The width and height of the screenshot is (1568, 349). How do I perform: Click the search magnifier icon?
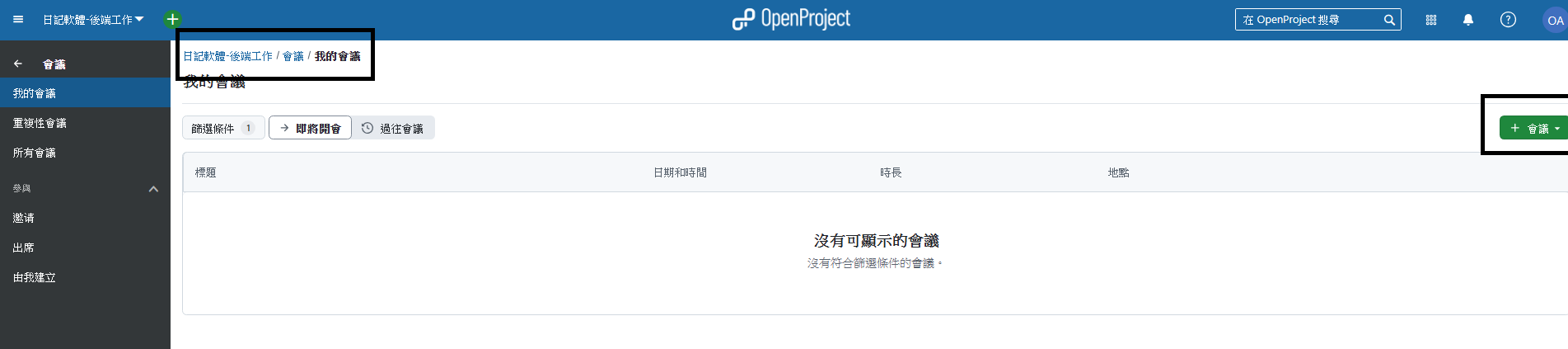[x=1390, y=20]
